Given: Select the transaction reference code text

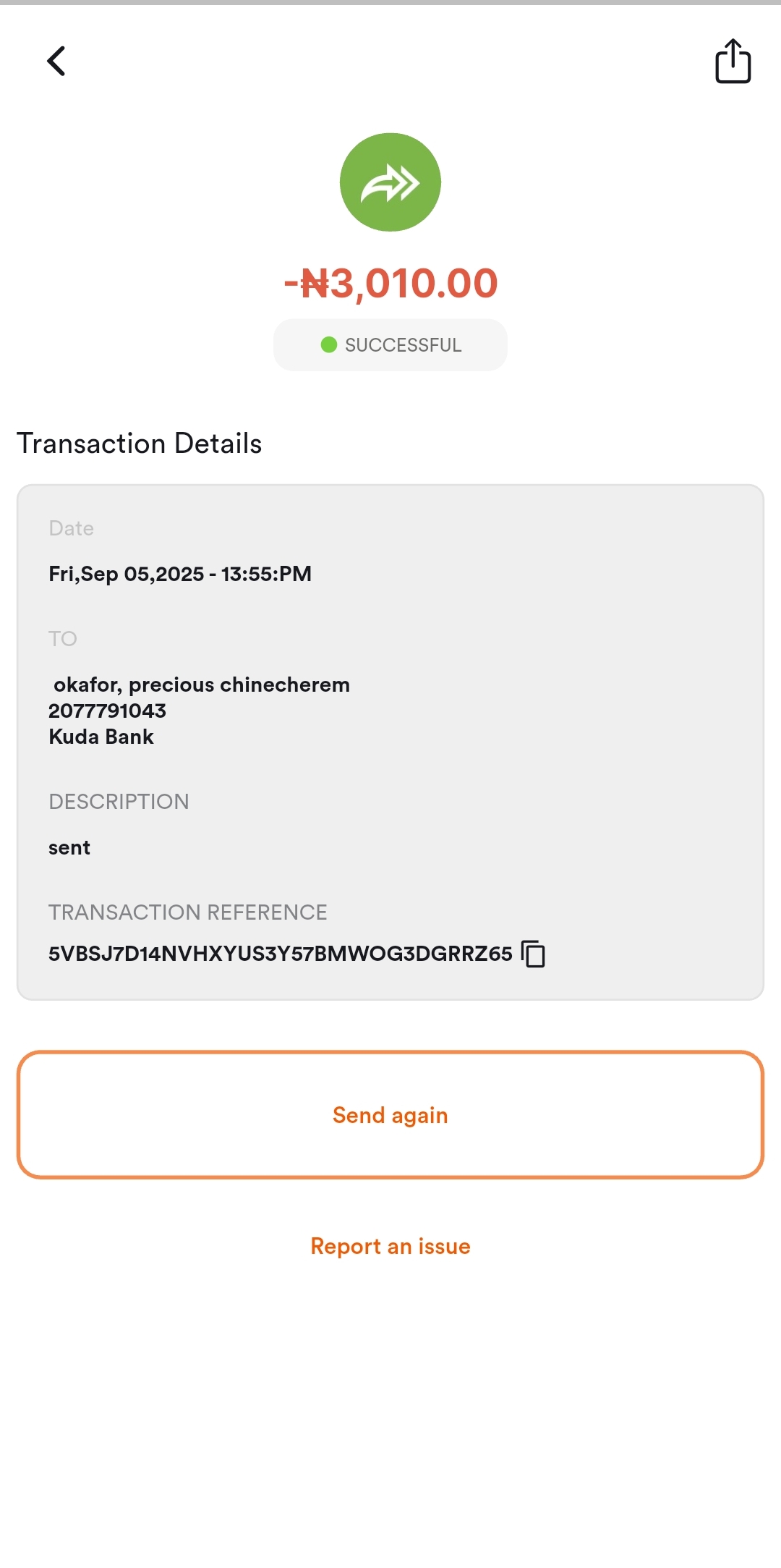Looking at the screenshot, I should tap(280, 954).
